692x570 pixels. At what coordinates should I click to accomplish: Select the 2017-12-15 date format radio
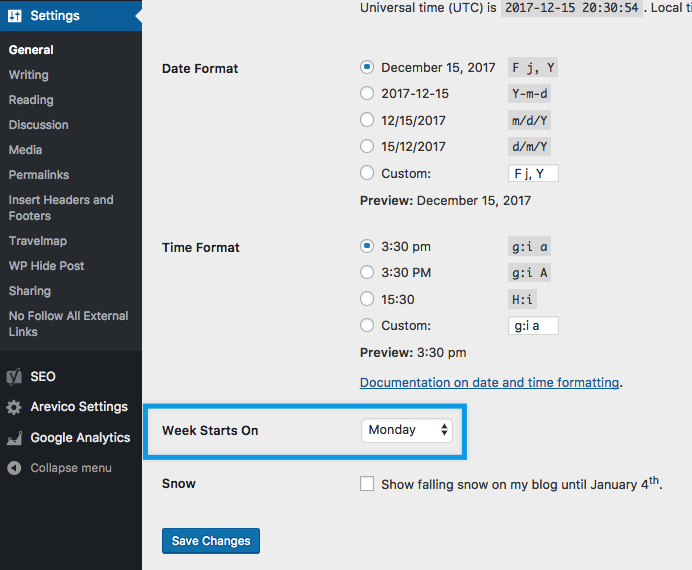click(x=367, y=94)
